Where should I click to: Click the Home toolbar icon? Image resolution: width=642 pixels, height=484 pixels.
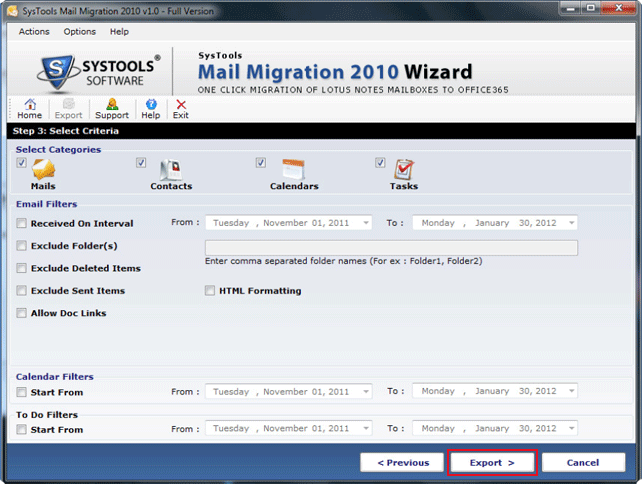pos(29,109)
